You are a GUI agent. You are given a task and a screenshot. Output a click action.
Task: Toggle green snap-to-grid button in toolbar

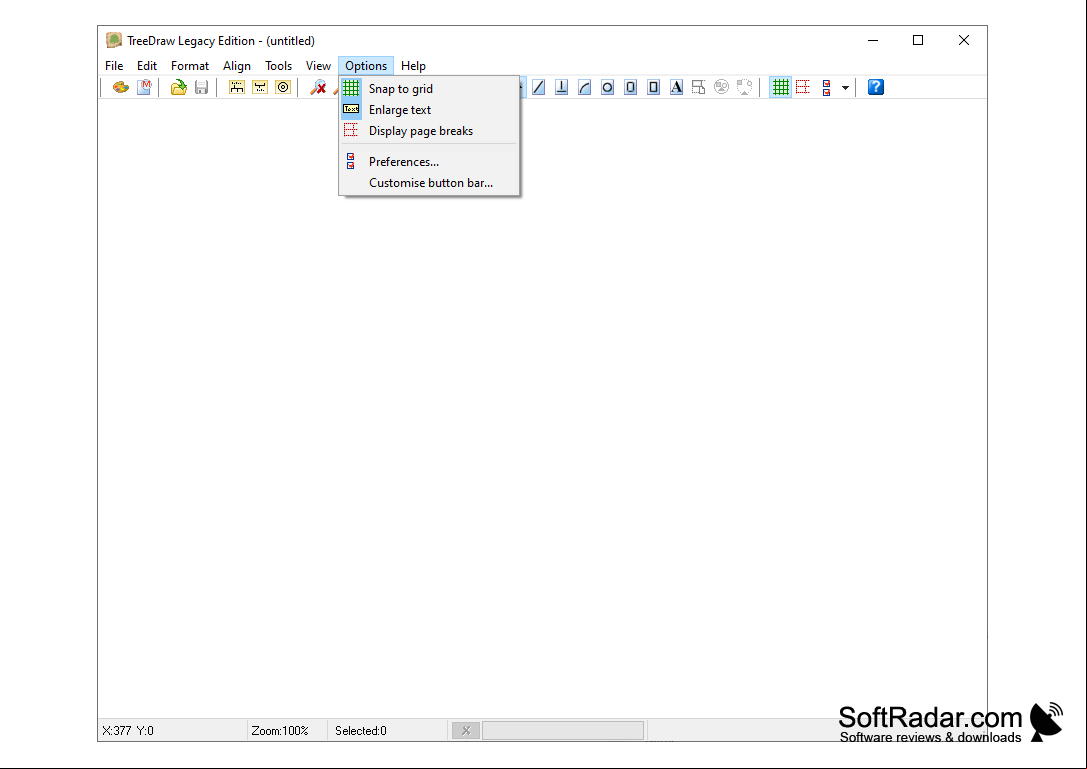click(781, 87)
